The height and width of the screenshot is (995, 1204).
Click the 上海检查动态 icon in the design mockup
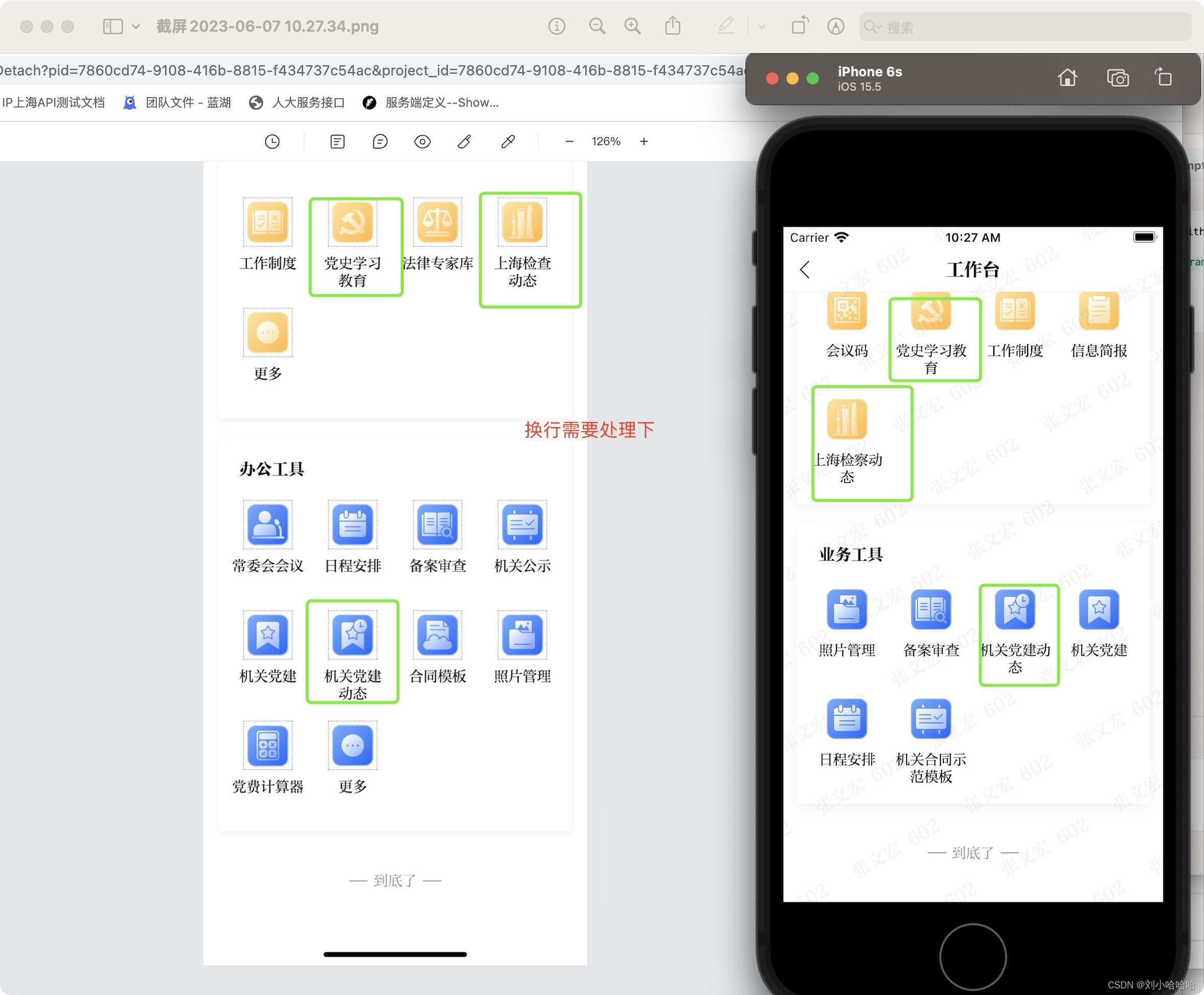click(522, 222)
